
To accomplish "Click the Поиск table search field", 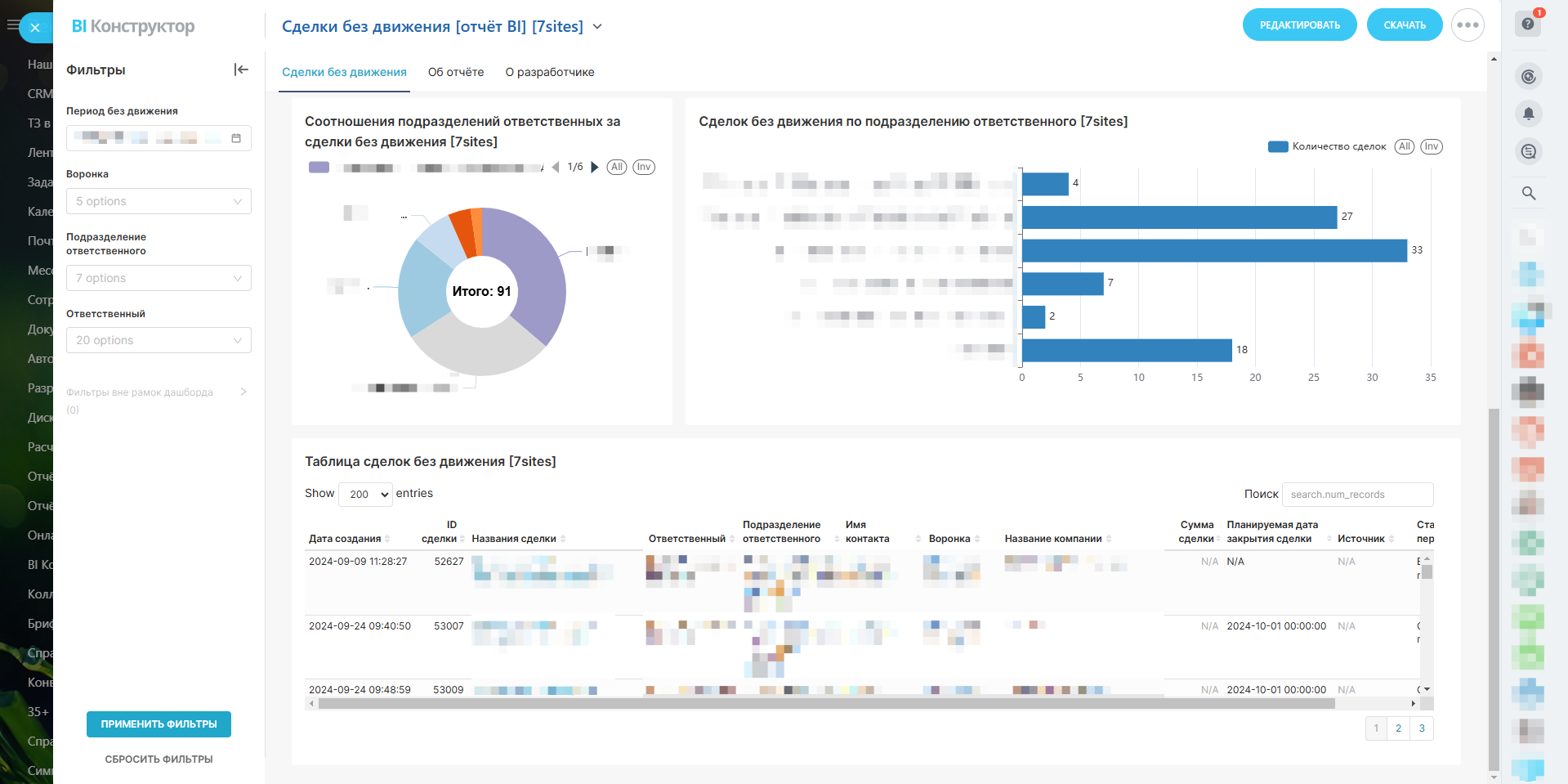I will coord(1357,495).
